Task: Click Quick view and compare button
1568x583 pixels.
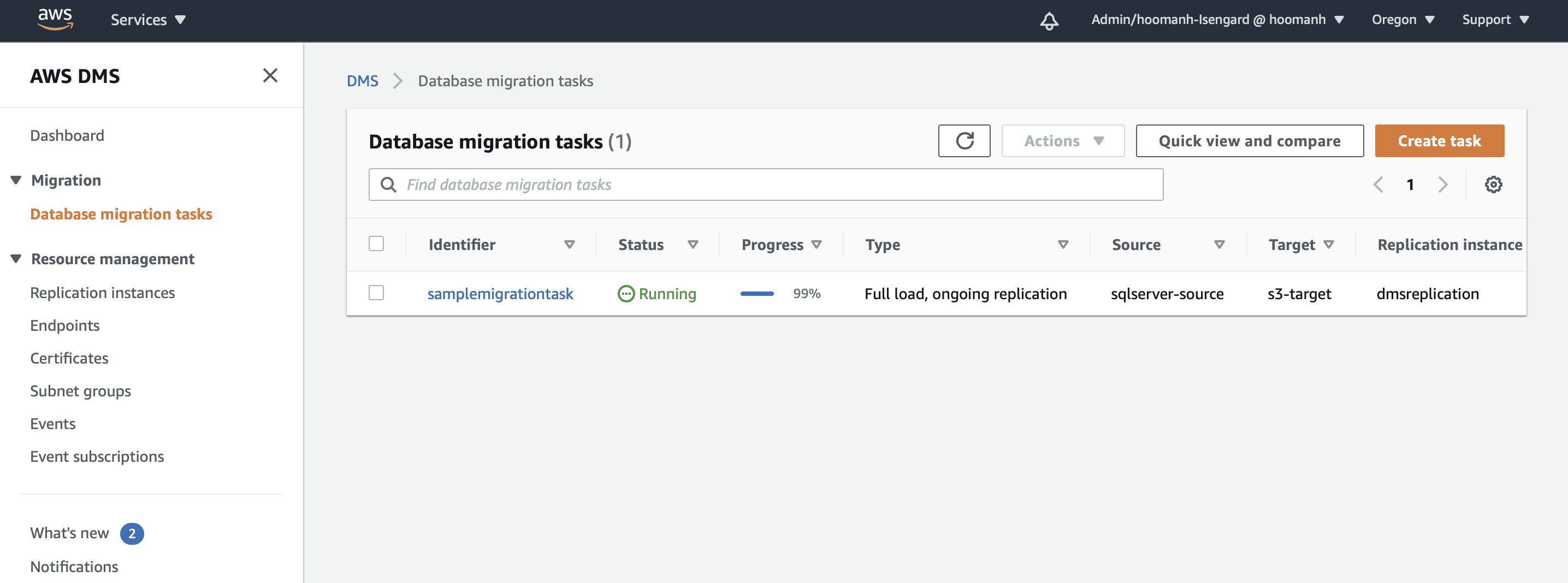Action: coord(1249,141)
